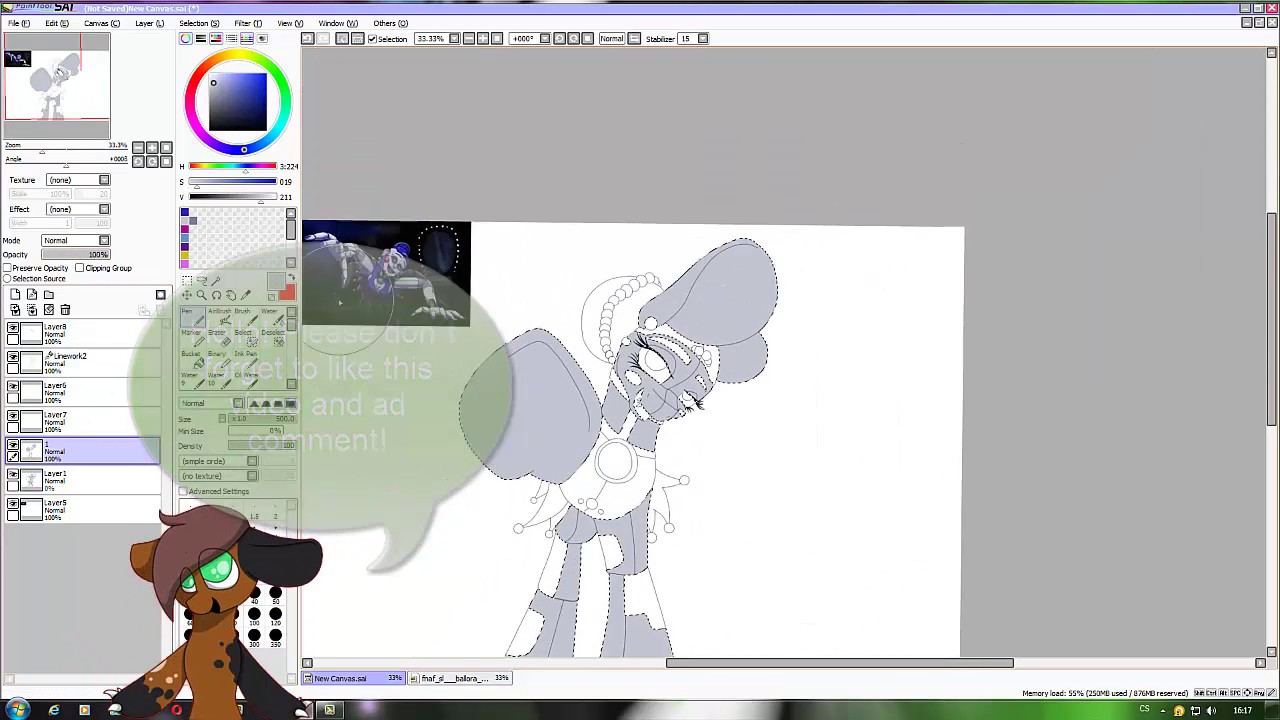
Task: Click the clear layer icon
Action: point(49,310)
